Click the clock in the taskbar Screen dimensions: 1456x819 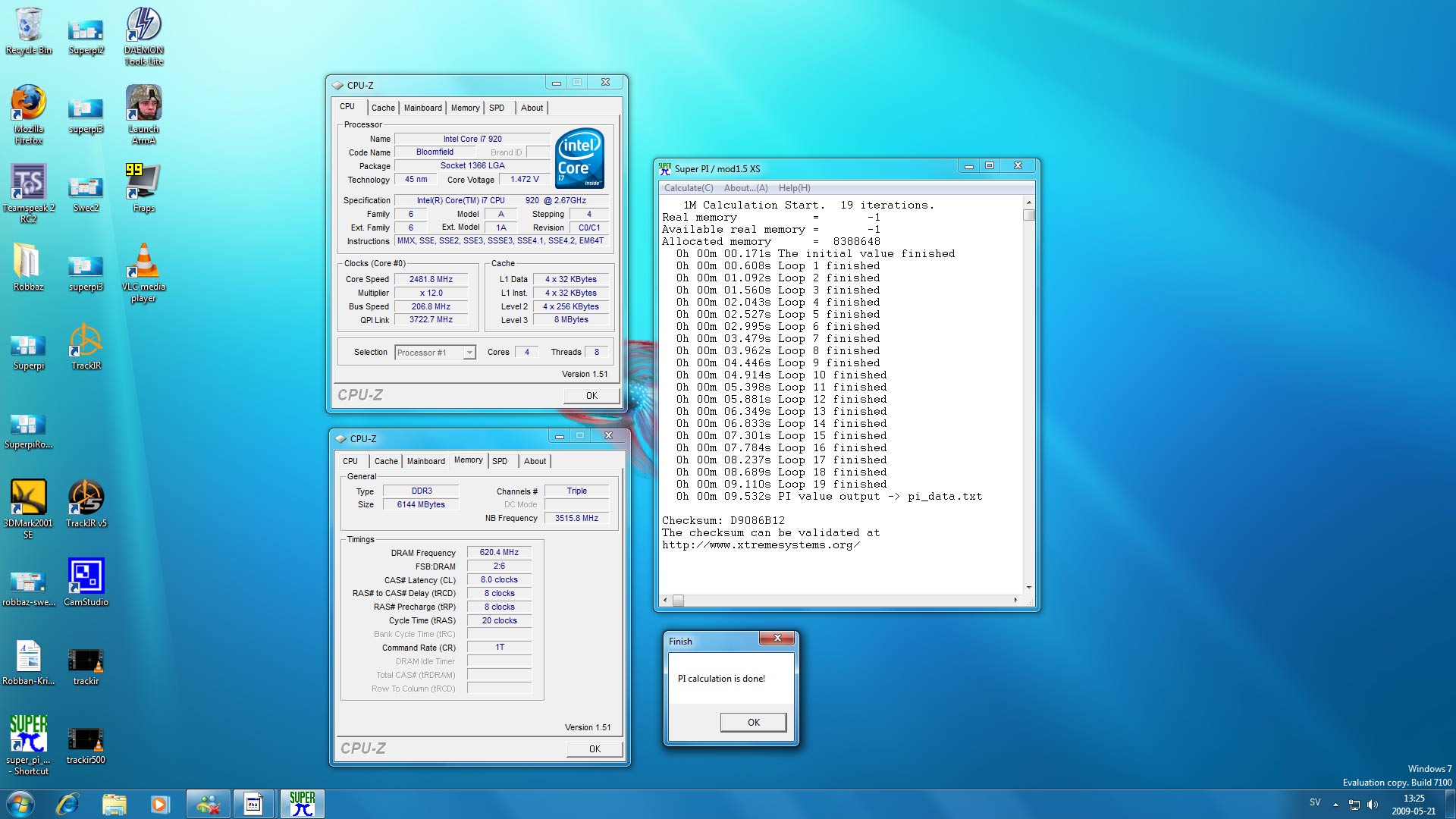[x=1414, y=805]
